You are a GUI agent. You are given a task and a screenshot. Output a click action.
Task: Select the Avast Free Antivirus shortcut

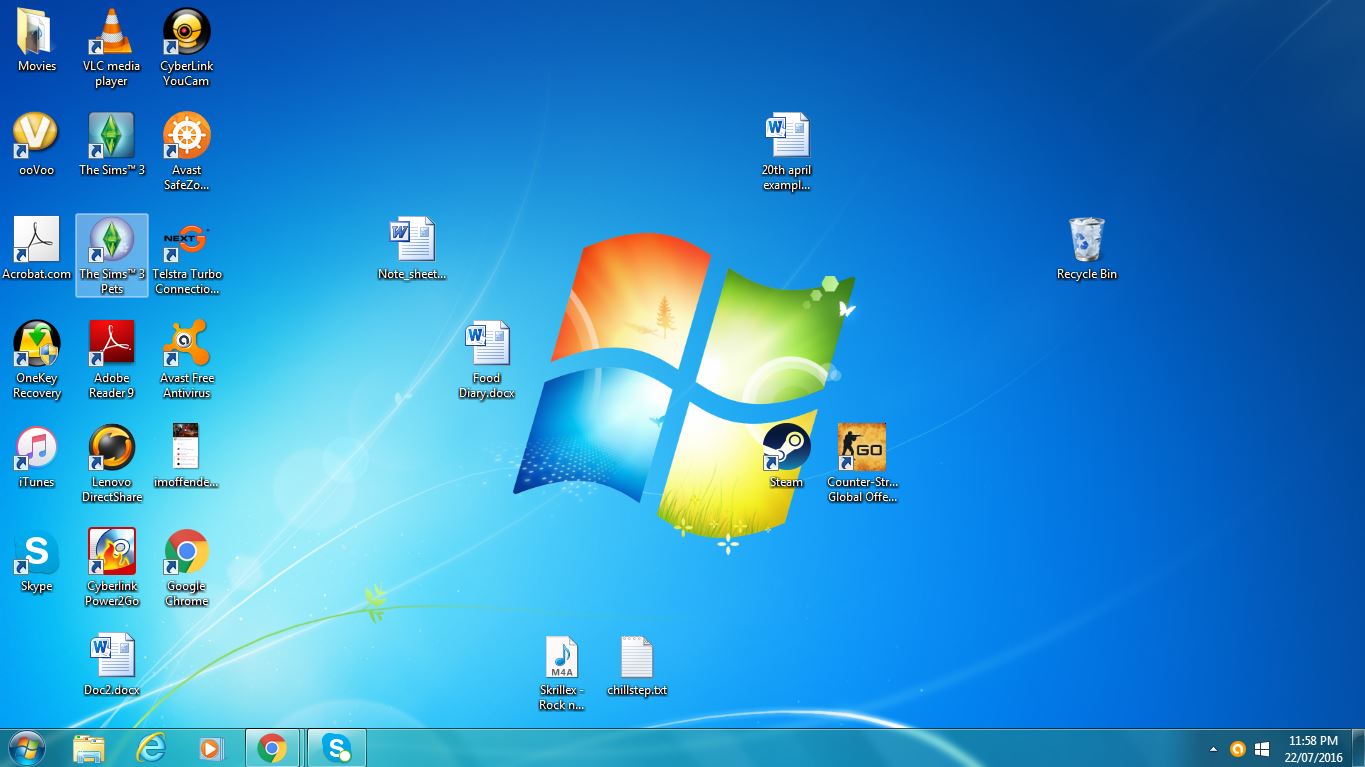pyautogui.click(x=187, y=360)
